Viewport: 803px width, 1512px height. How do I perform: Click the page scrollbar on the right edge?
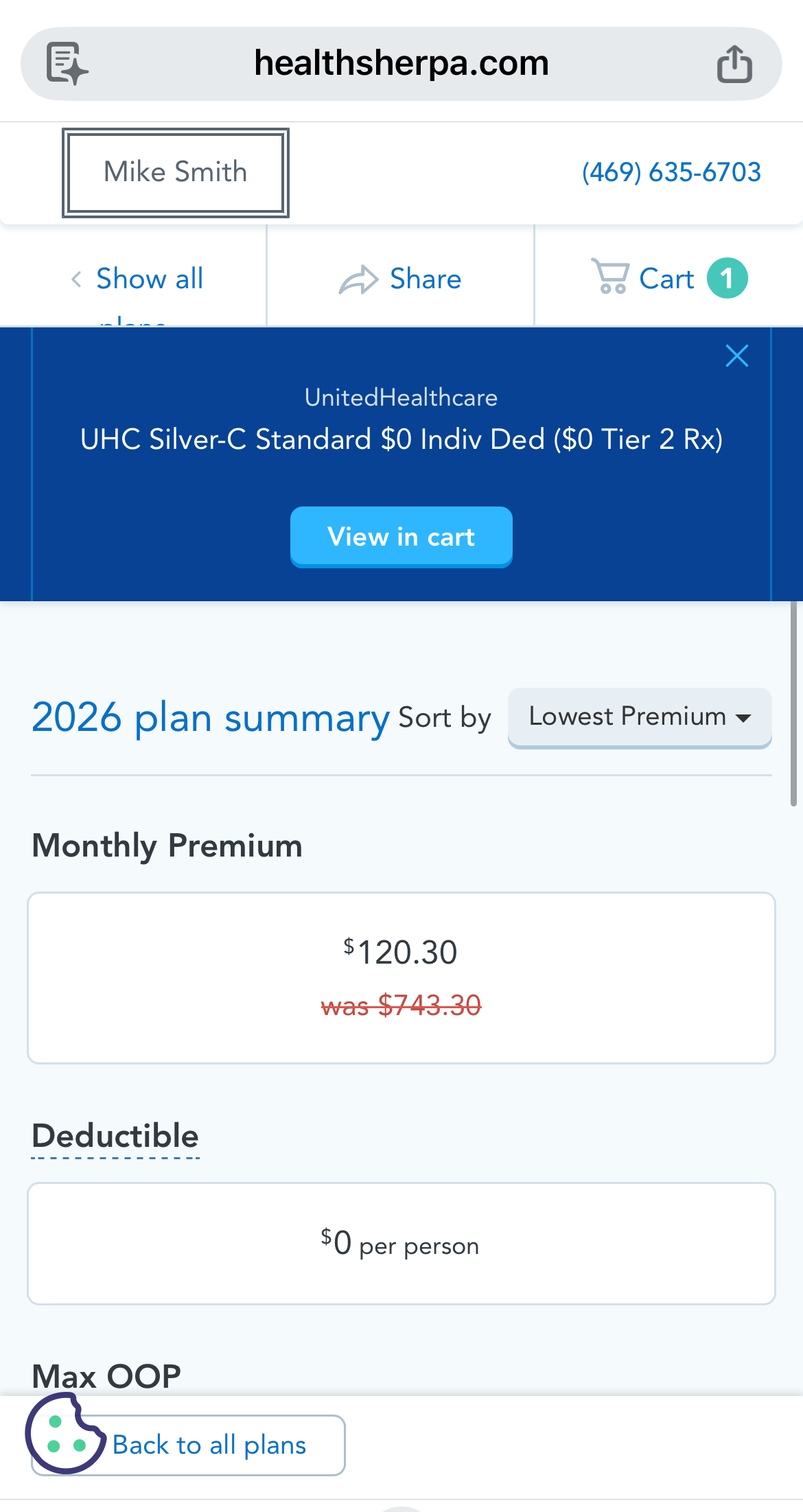tap(793, 703)
